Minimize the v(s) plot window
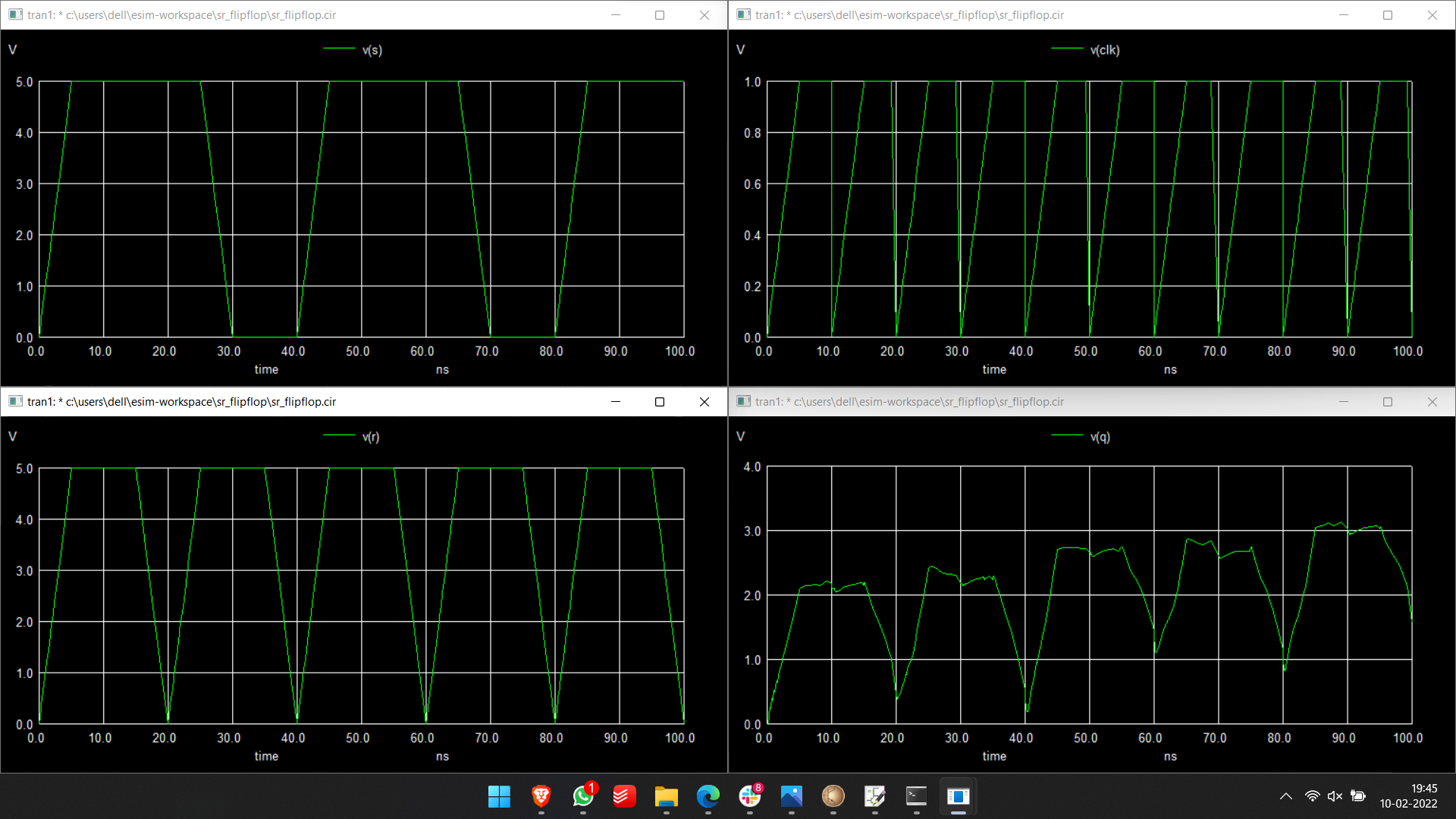This screenshot has width=1456, height=819. point(615,14)
